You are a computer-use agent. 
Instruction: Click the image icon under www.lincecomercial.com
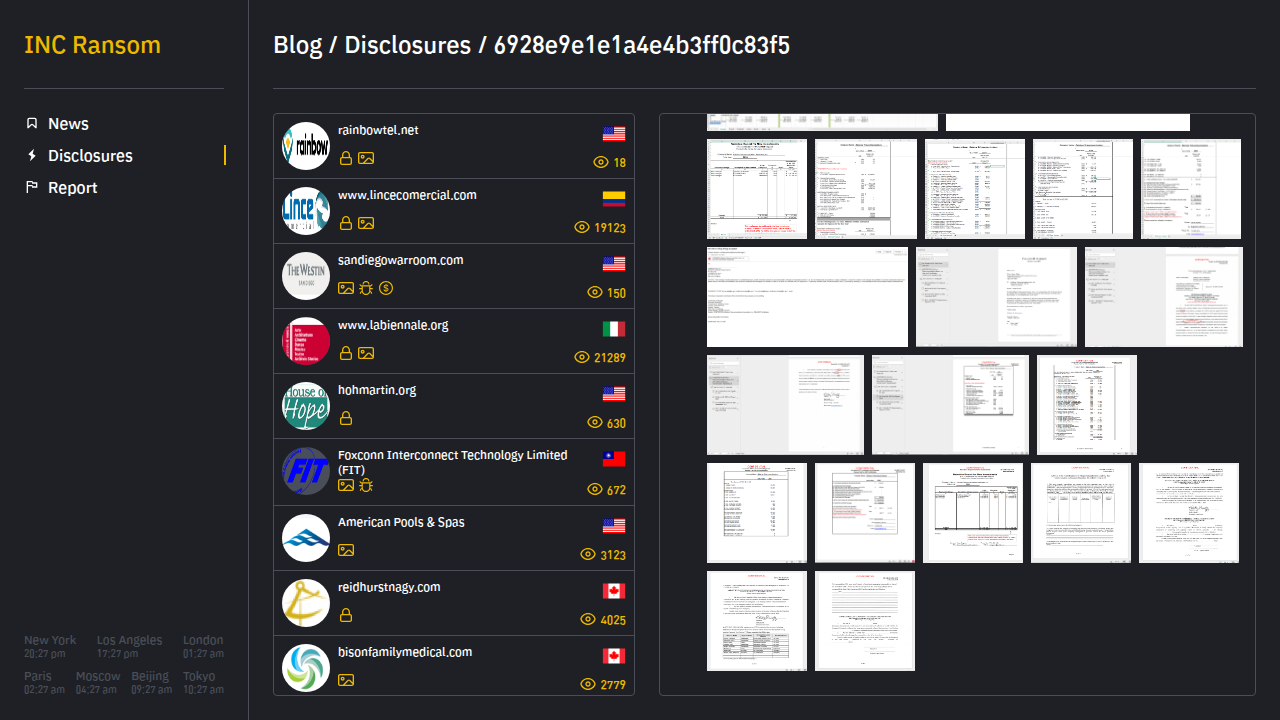pos(366,223)
